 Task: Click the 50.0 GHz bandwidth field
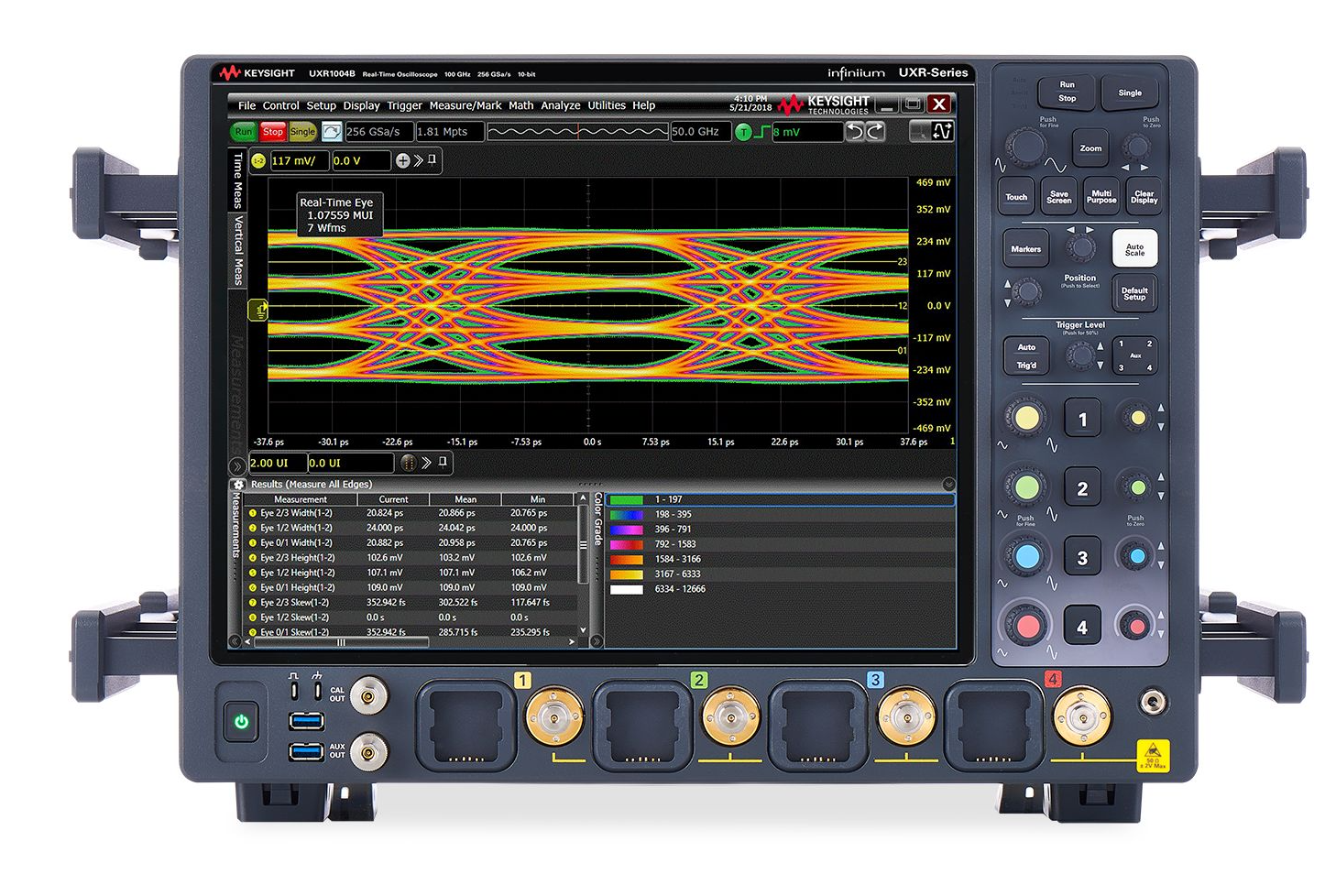(x=701, y=132)
